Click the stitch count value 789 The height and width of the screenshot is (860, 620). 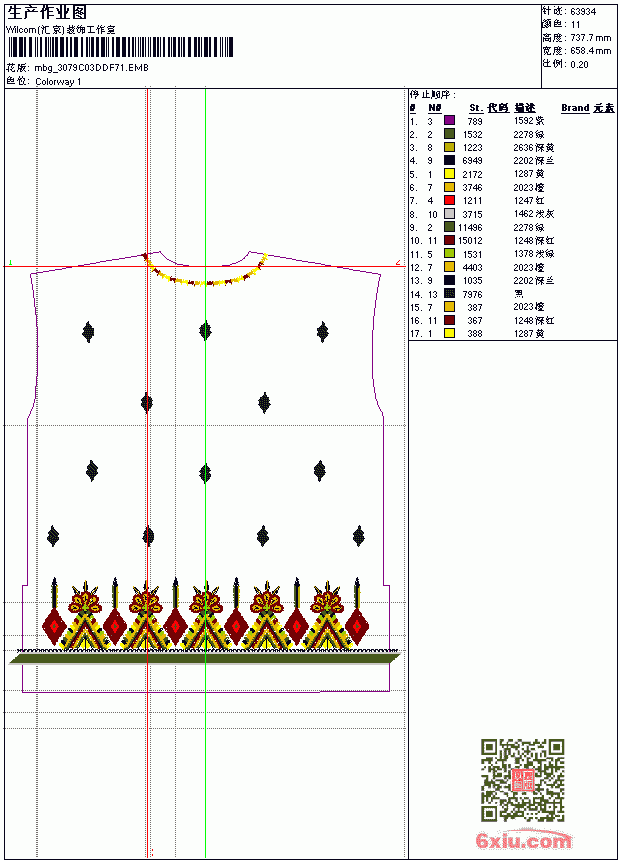point(475,121)
